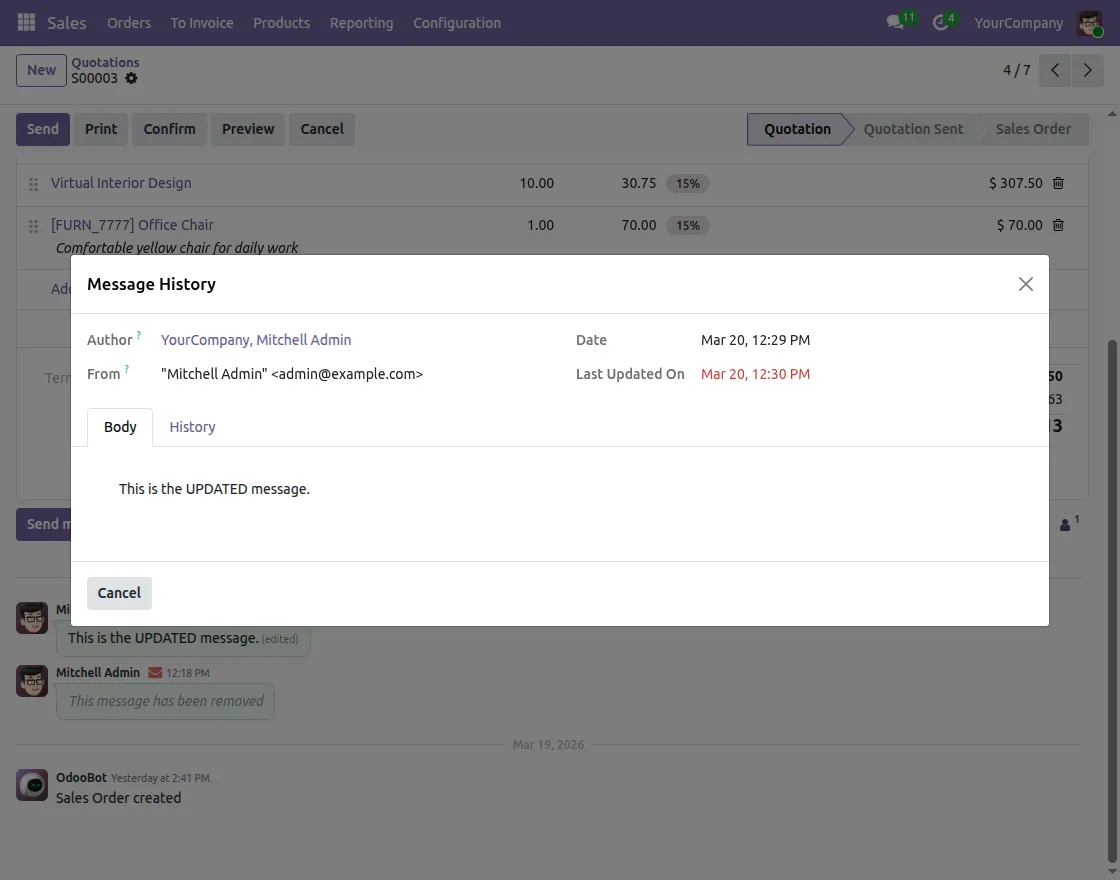Go to the previous record arrow
1120x880 pixels.
pos(1055,70)
